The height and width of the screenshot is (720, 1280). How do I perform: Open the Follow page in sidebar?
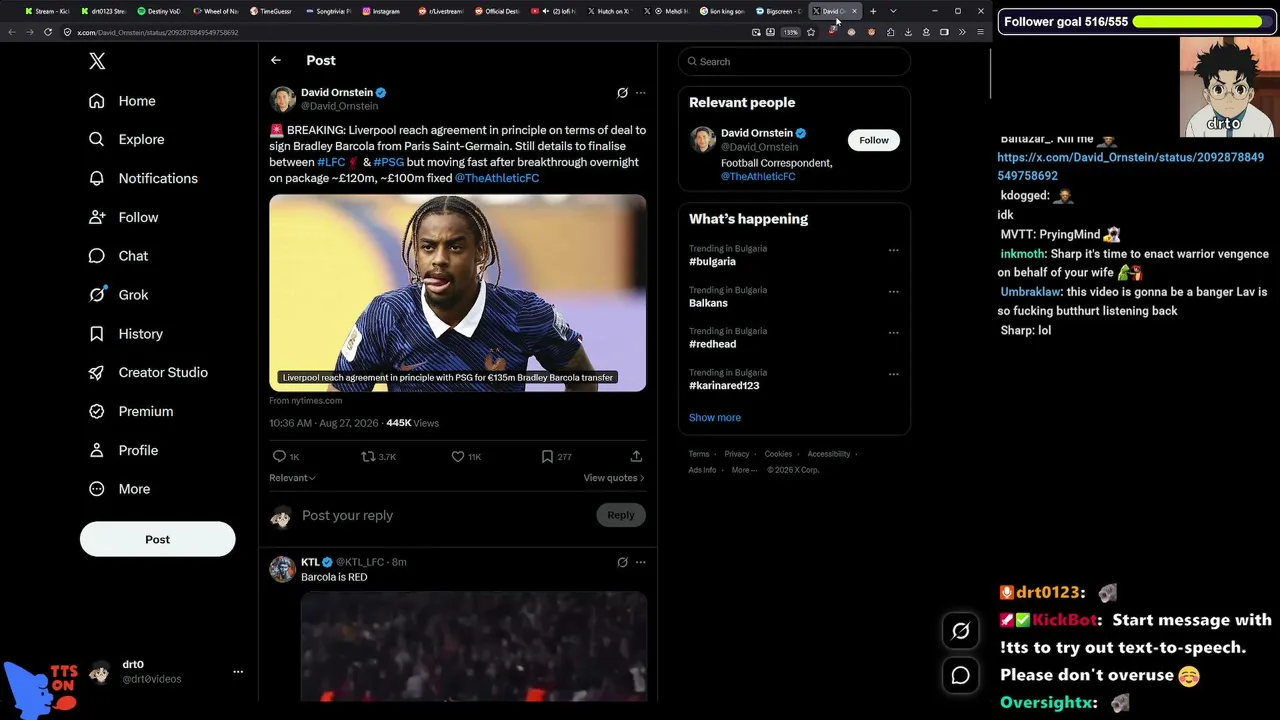click(123, 217)
